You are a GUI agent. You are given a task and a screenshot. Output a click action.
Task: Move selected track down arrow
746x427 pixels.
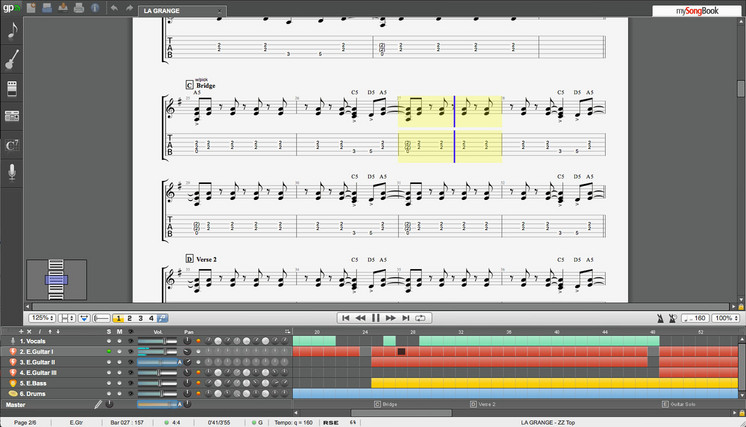(58, 331)
